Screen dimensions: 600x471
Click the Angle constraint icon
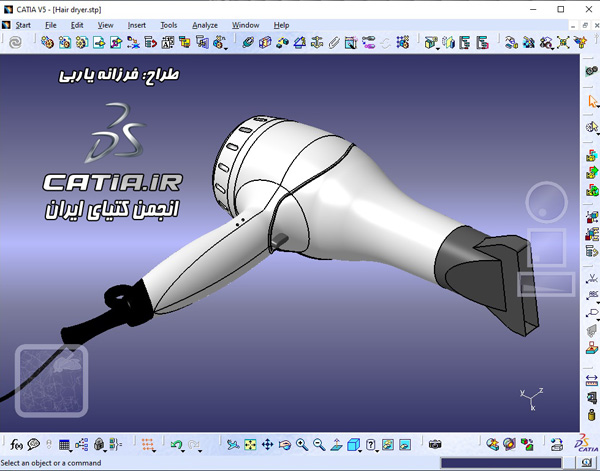coord(300,42)
